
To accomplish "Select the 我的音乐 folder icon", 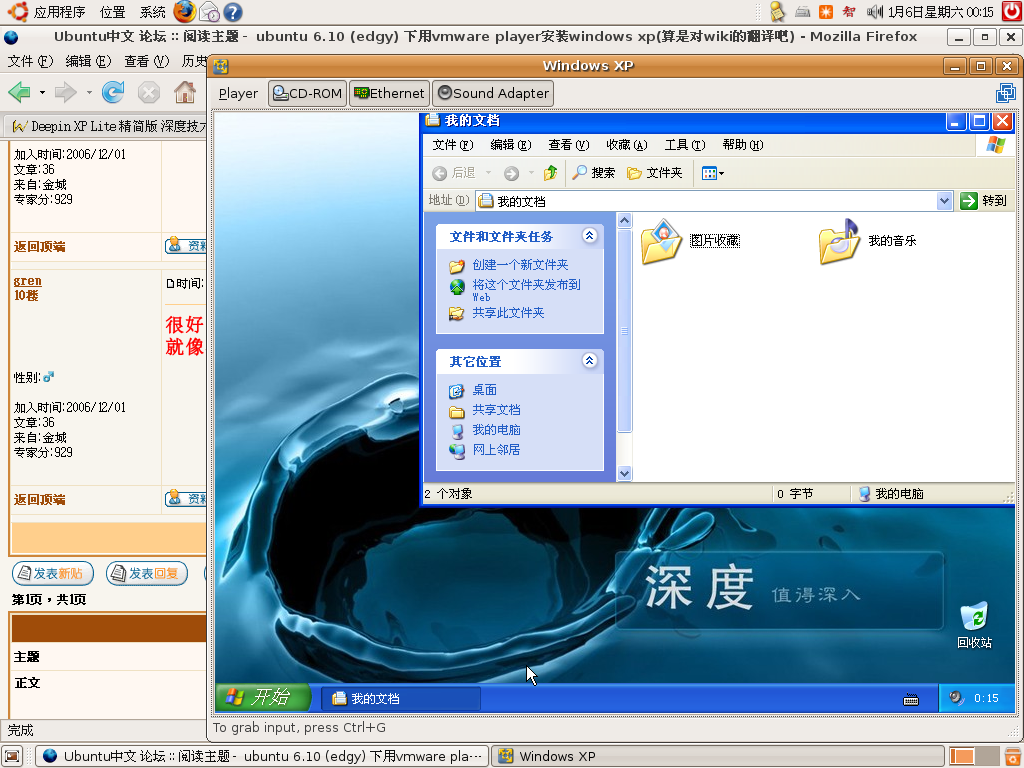I will click(x=839, y=242).
